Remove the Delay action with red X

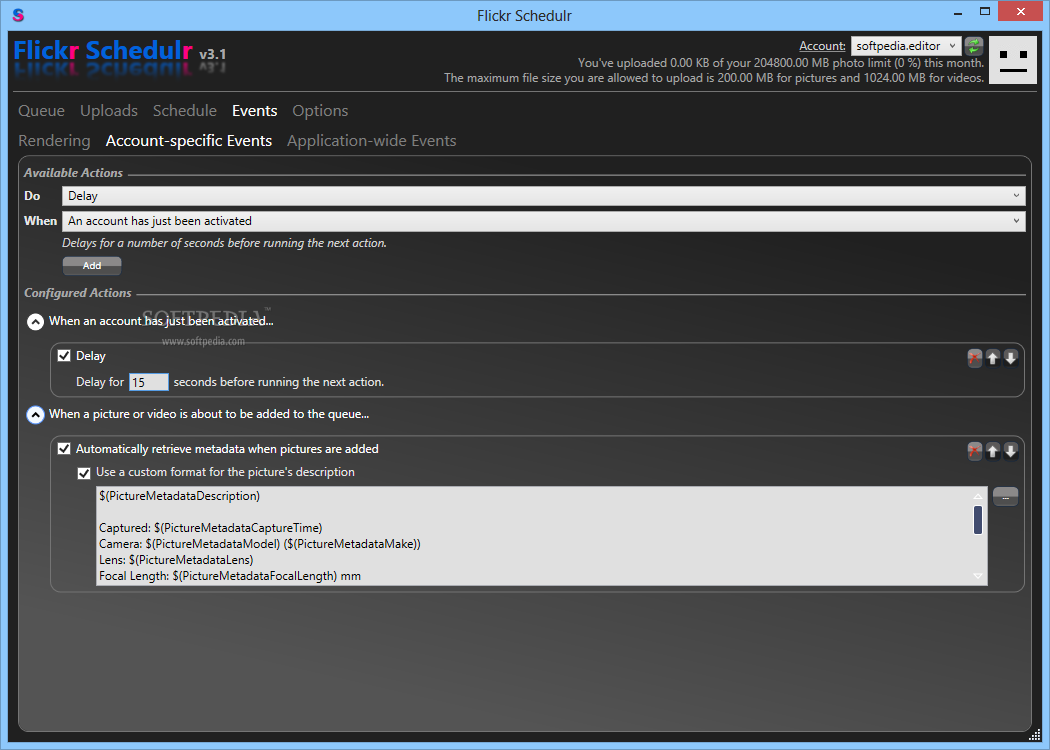pyautogui.click(x=974, y=358)
